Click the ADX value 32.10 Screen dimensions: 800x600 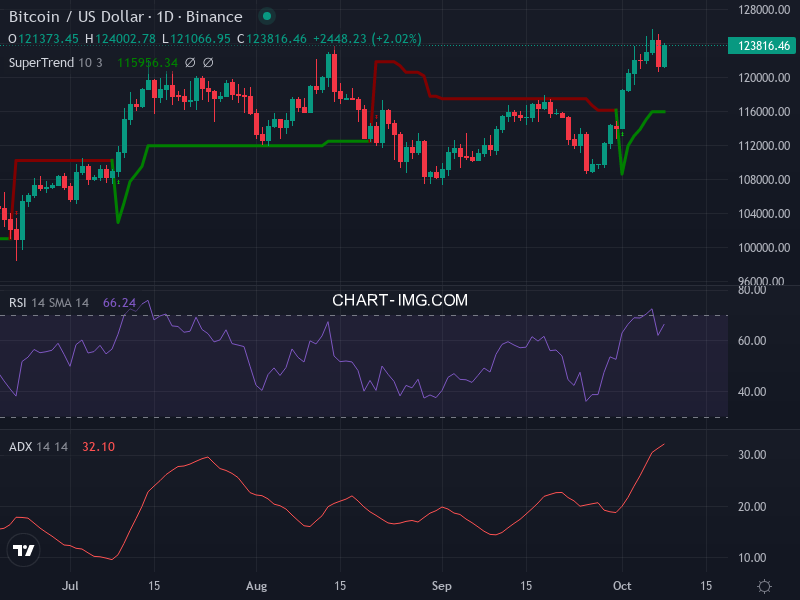tap(98, 446)
